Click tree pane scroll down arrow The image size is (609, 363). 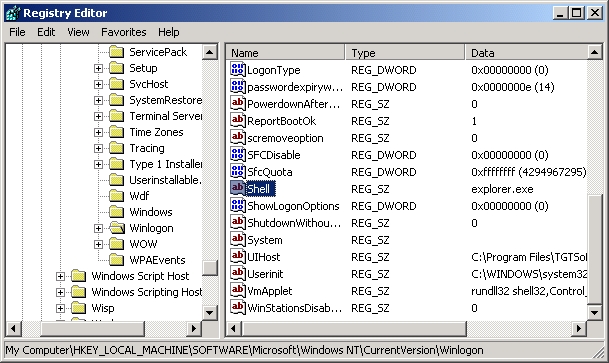tap(210, 313)
